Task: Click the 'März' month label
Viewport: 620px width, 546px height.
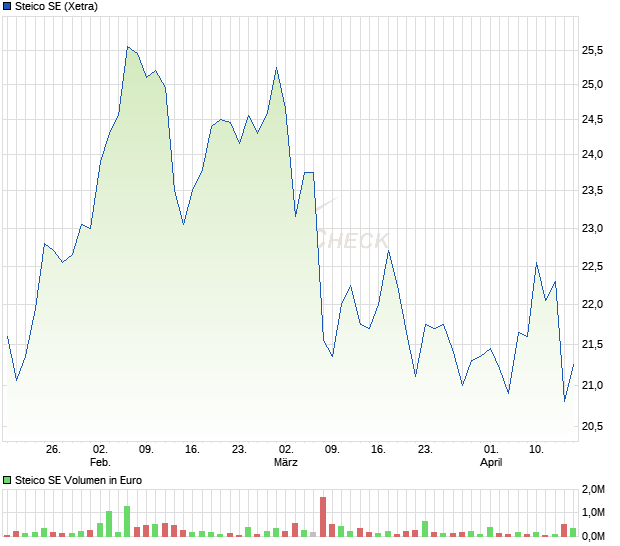Action: tap(285, 462)
